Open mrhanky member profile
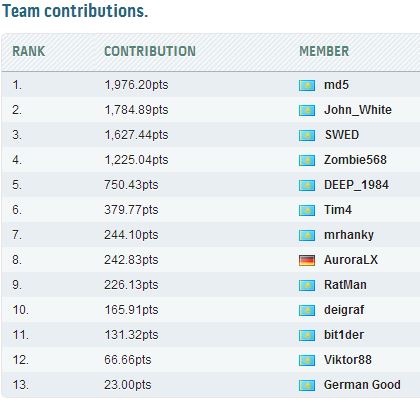420x402 pixels. 349,235
